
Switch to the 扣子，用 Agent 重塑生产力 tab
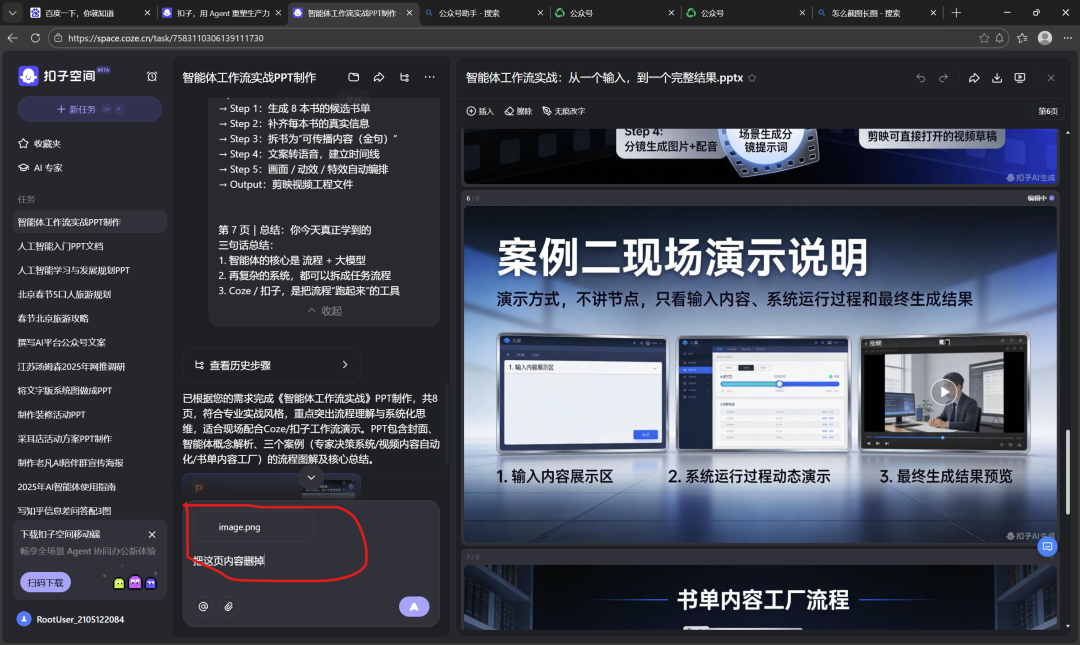click(222, 12)
